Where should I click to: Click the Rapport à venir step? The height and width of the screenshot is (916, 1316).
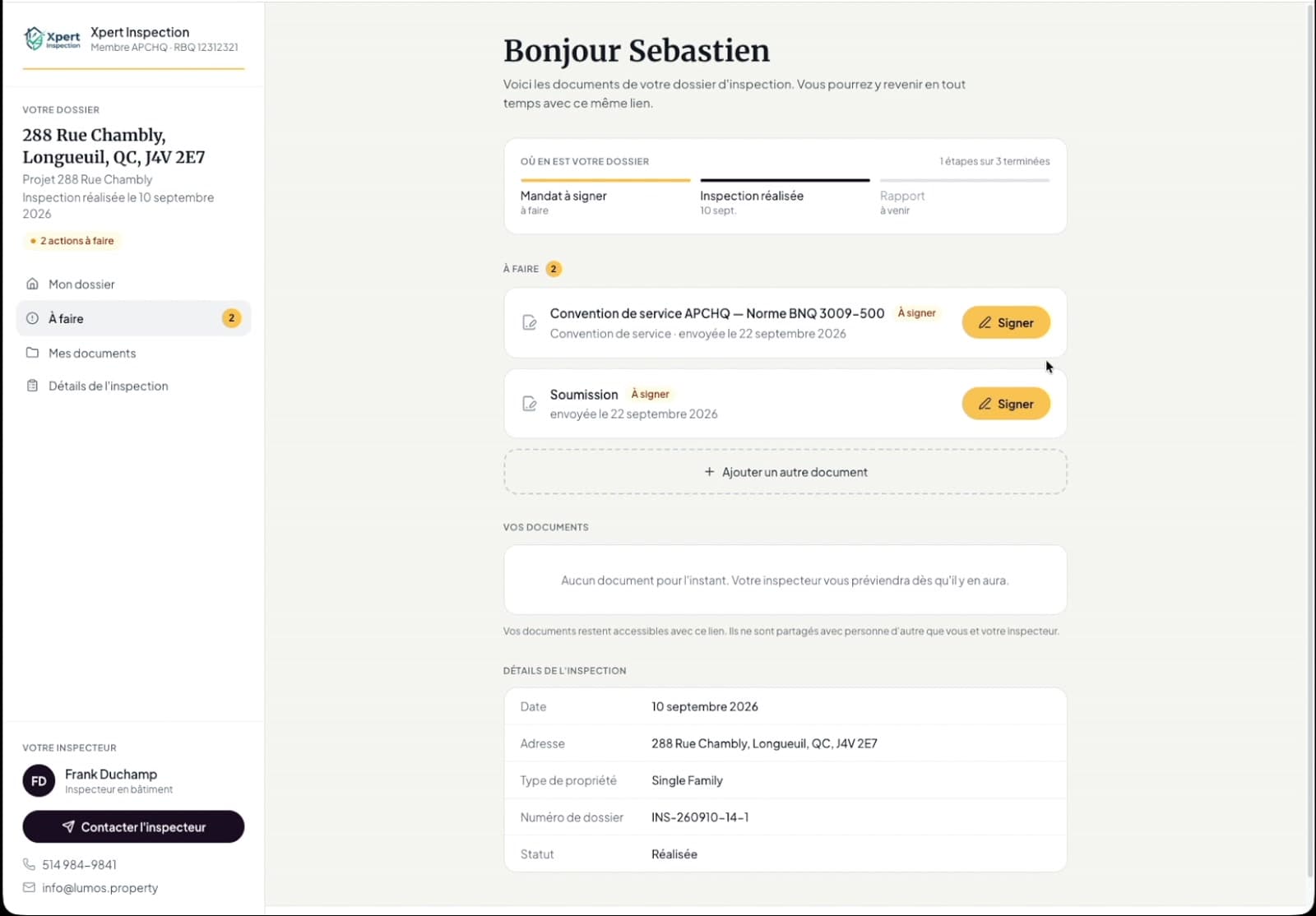coord(964,197)
